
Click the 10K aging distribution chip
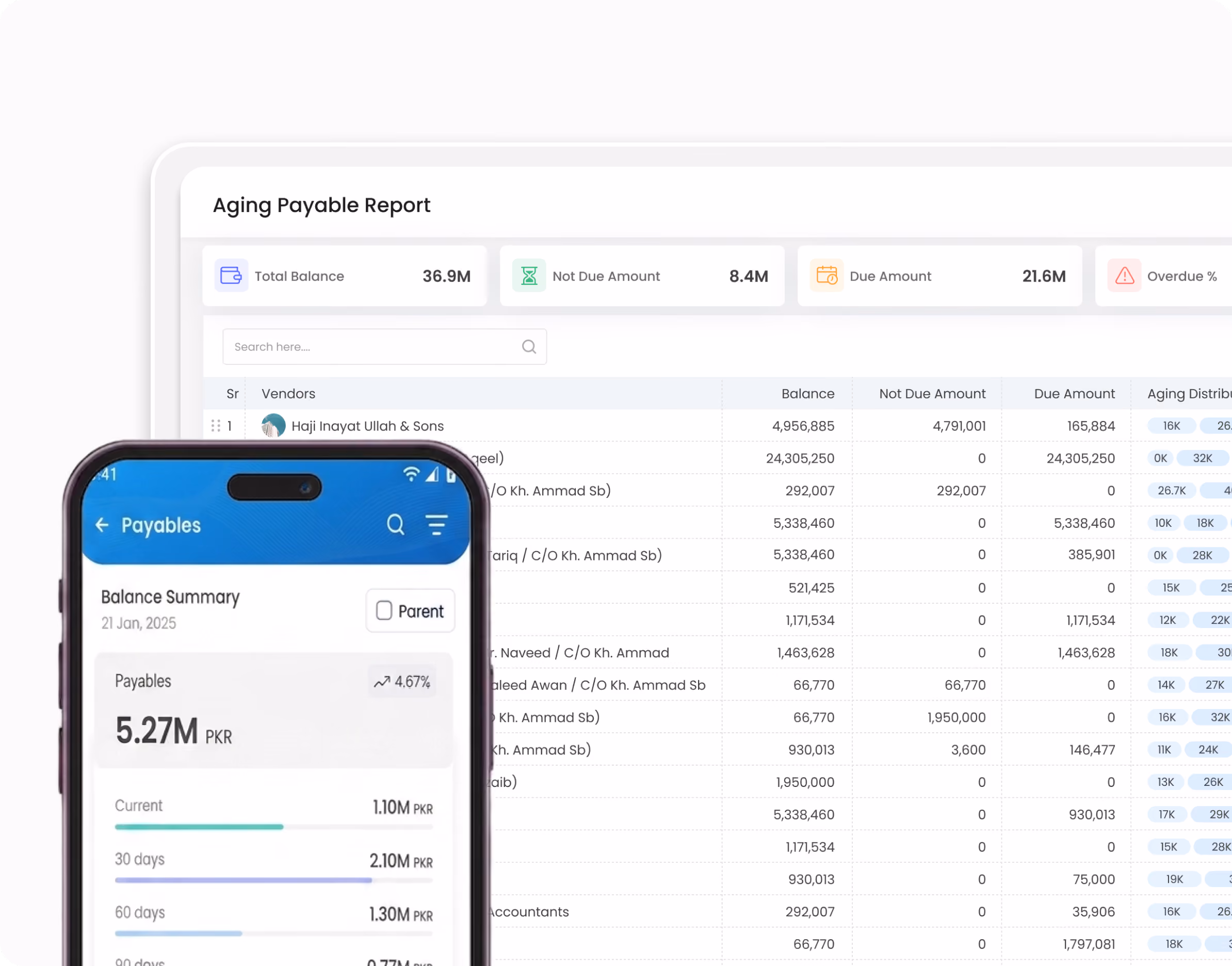point(1162,523)
